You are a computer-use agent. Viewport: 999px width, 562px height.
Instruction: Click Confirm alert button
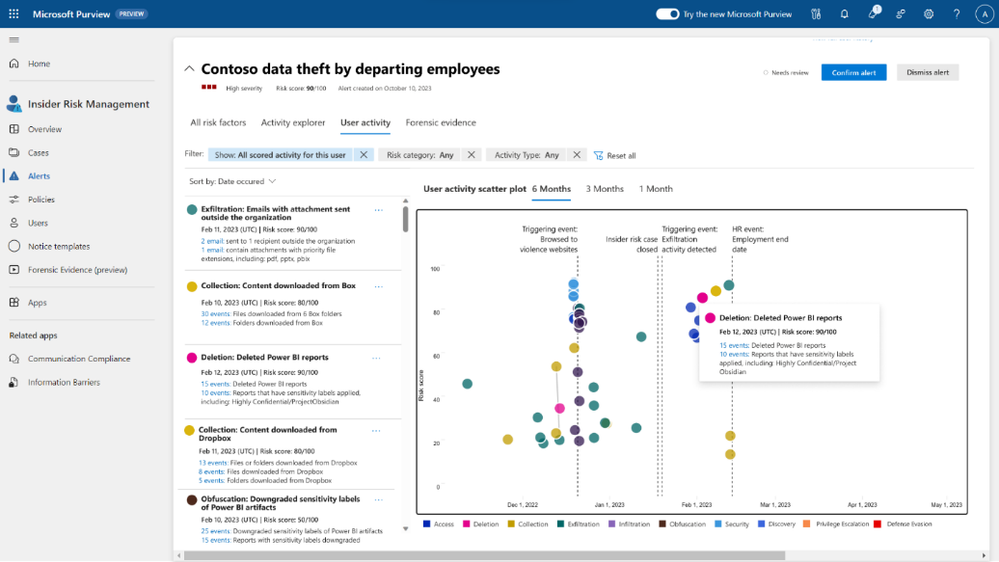click(x=853, y=73)
